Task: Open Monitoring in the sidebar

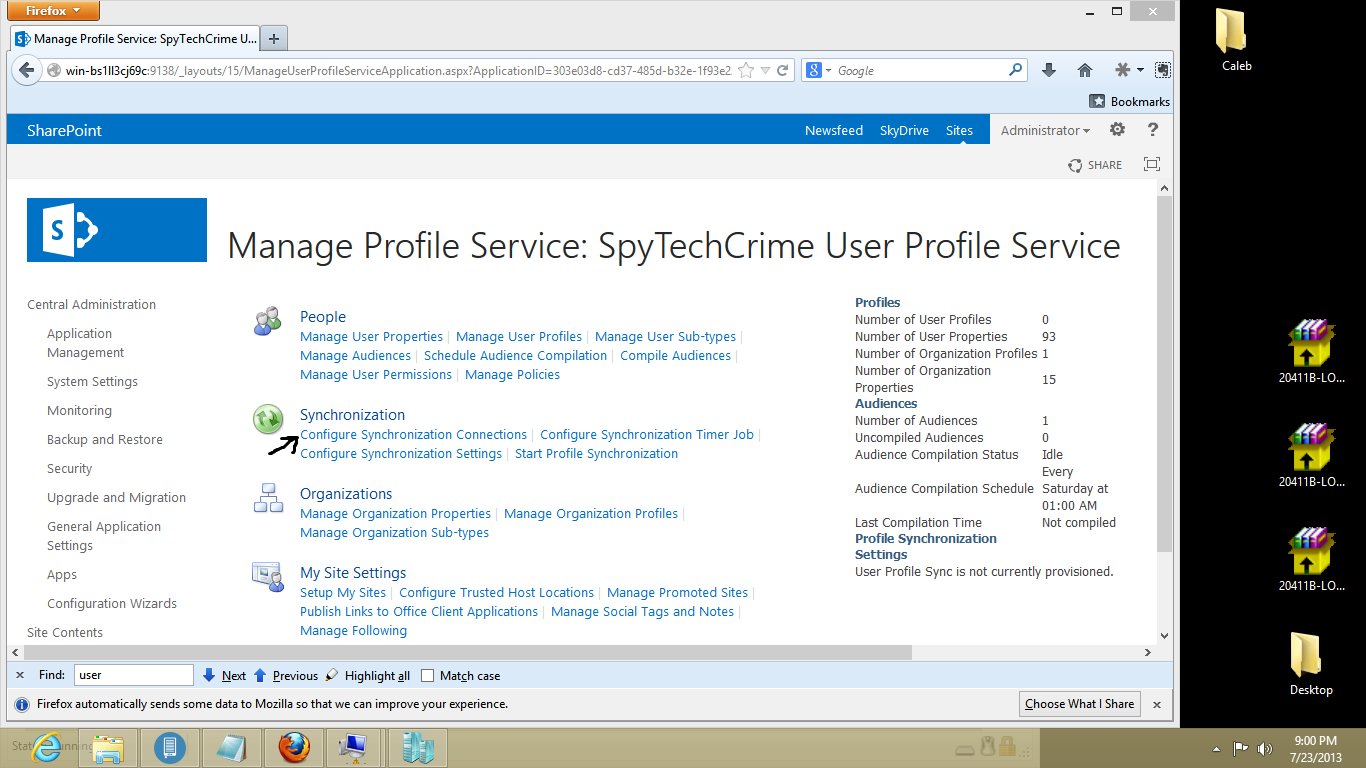Action: (79, 410)
